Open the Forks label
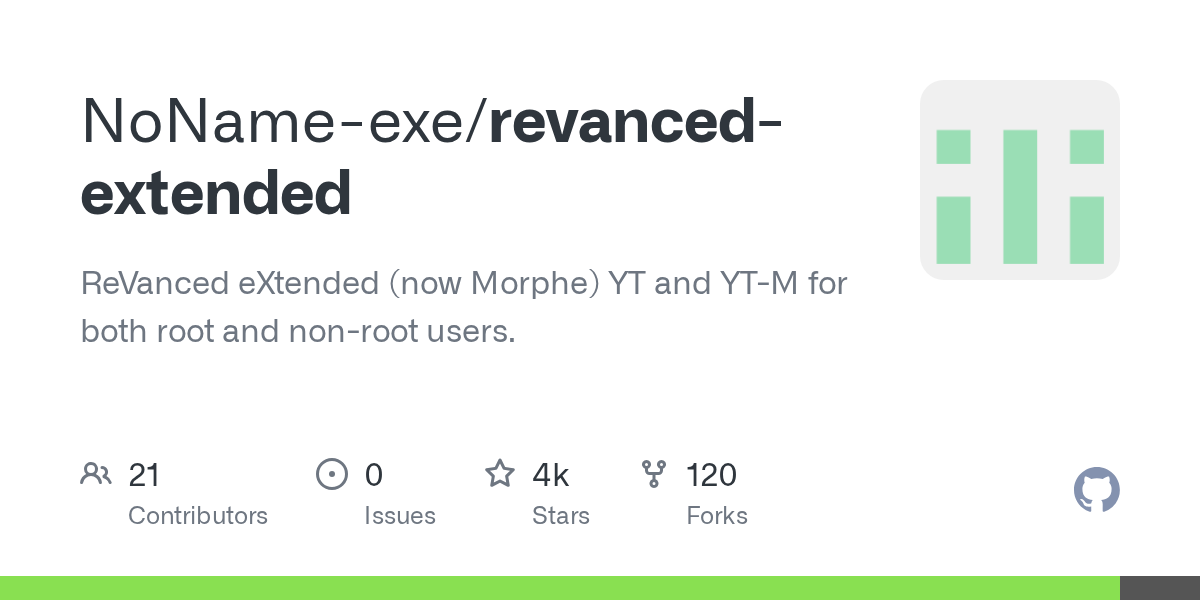This screenshot has width=1200, height=600. click(x=717, y=516)
